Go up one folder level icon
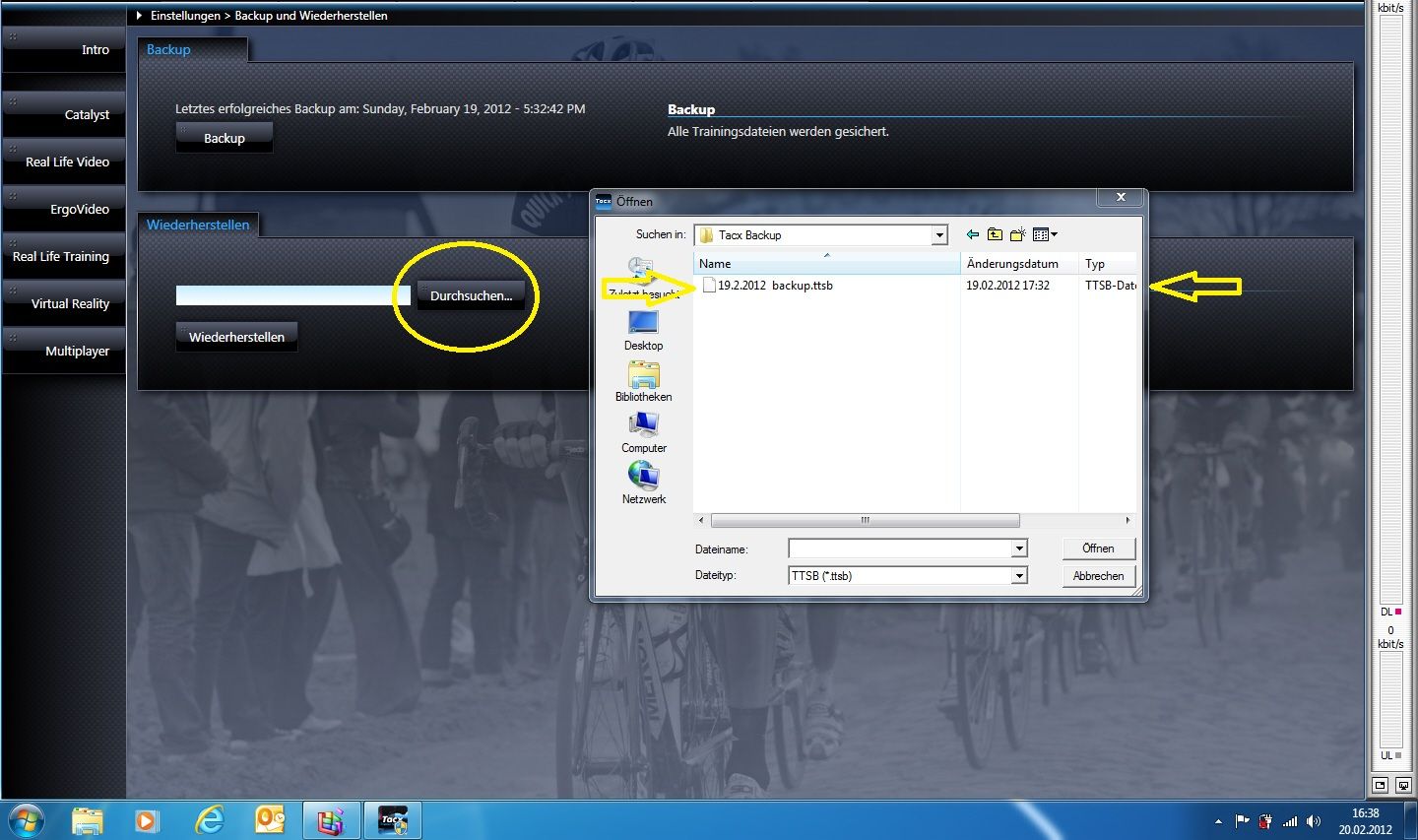 point(995,234)
